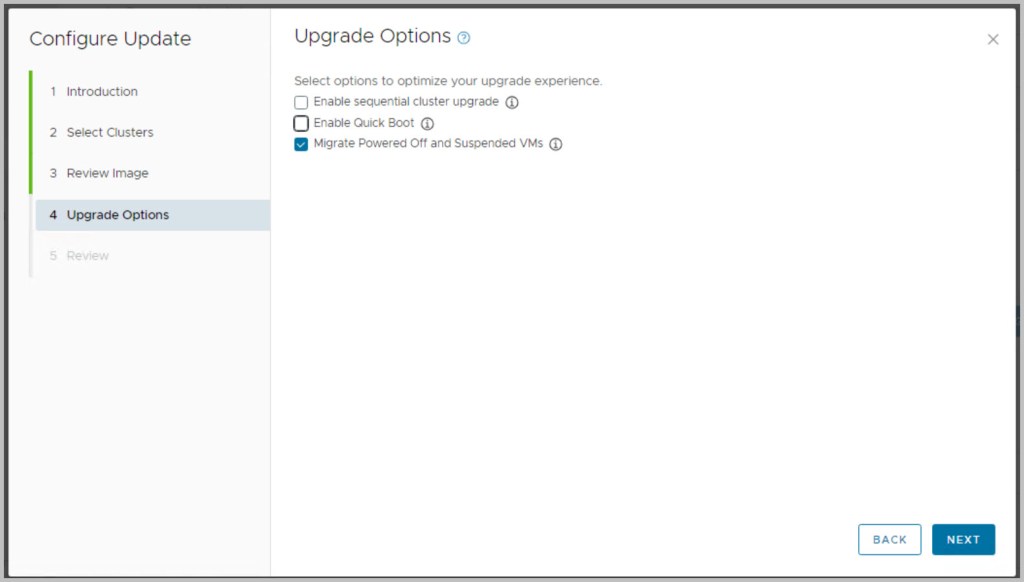Click the 'Enable Quick Boot' label text

point(364,124)
